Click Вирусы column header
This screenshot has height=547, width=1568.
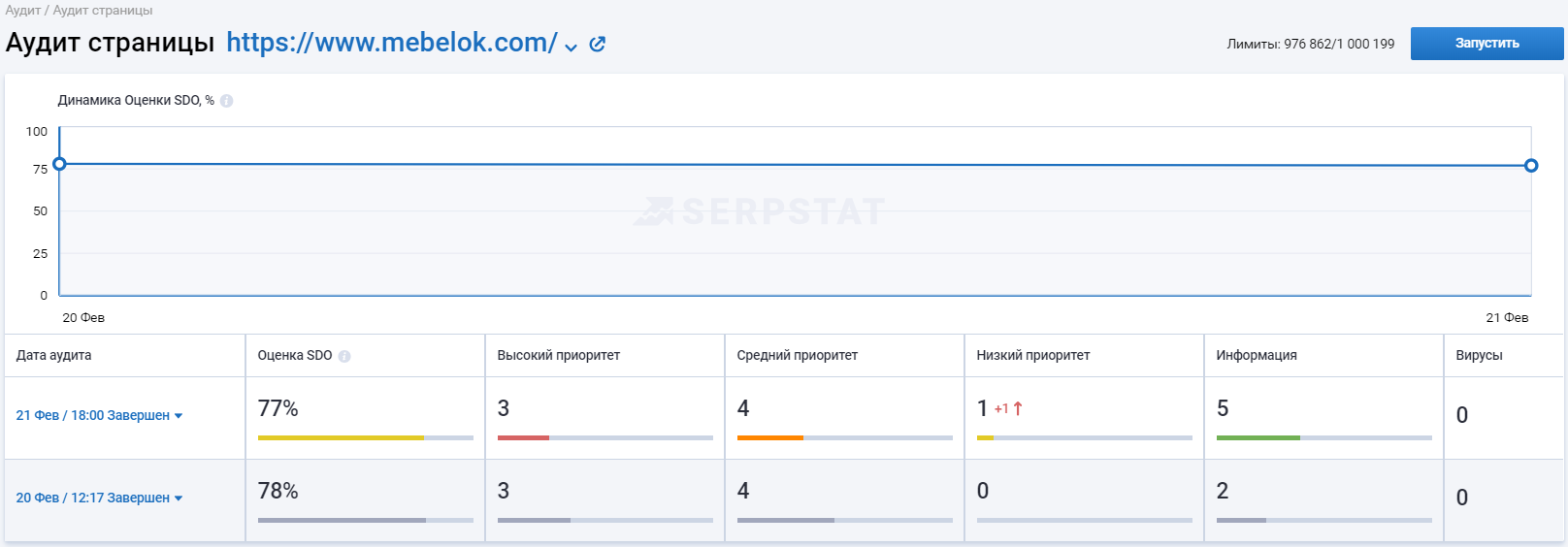coord(1479,355)
